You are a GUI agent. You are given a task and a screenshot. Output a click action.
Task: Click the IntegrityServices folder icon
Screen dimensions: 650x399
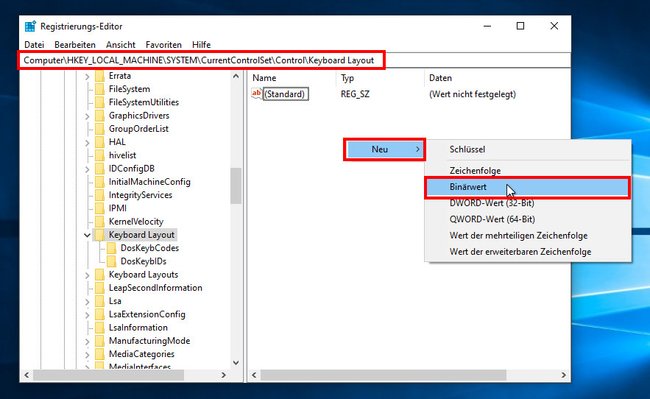(99, 195)
